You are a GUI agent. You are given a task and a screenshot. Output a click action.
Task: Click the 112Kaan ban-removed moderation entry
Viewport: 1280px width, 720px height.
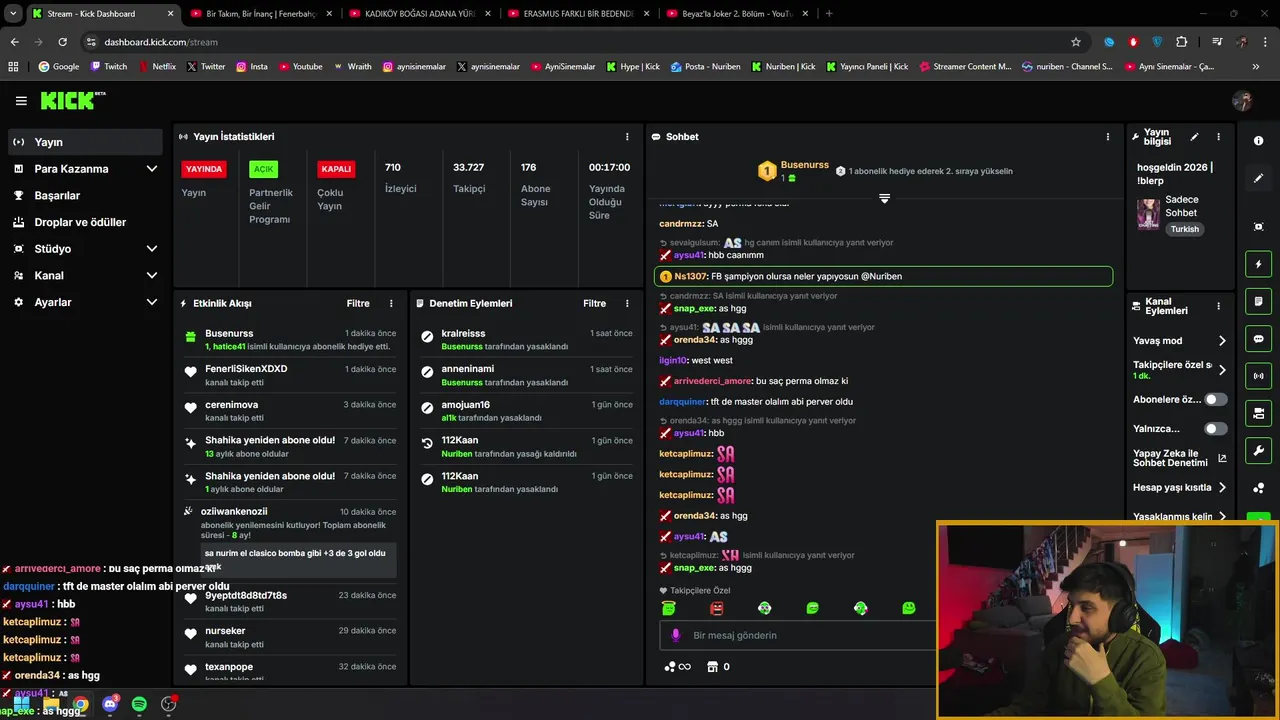pyautogui.click(x=527, y=446)
